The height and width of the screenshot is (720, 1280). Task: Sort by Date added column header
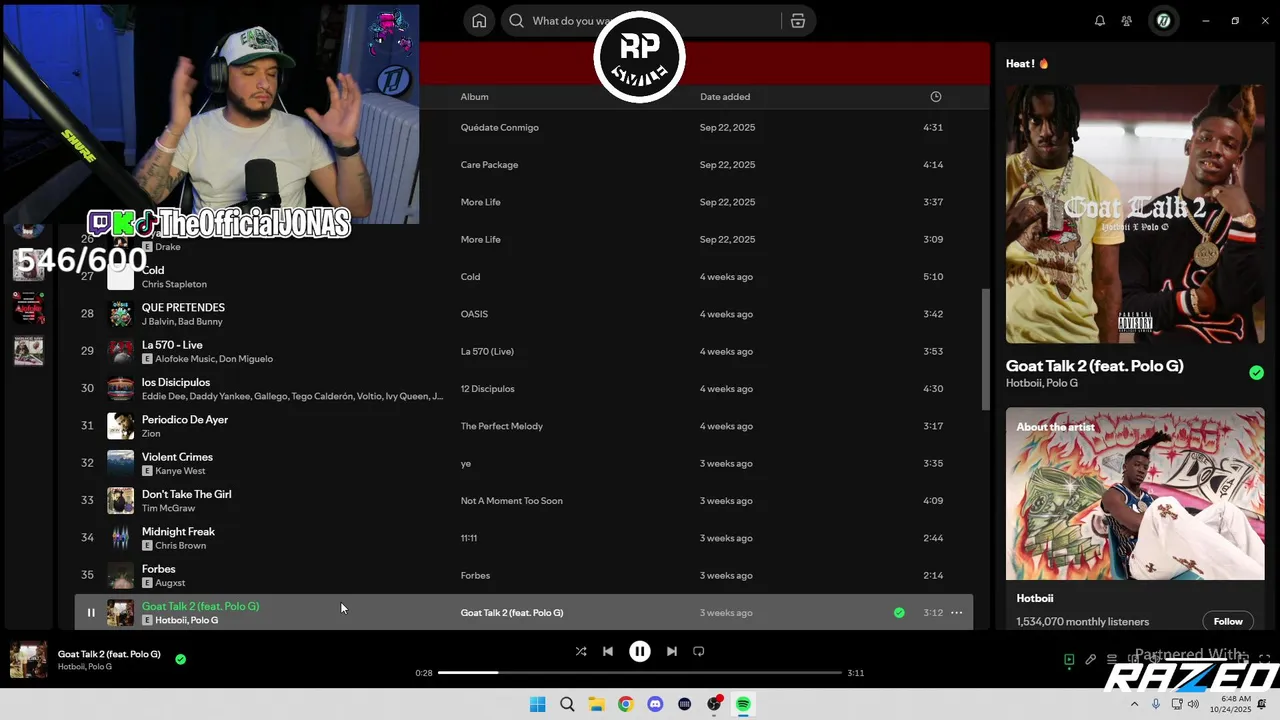coord(725,97)
